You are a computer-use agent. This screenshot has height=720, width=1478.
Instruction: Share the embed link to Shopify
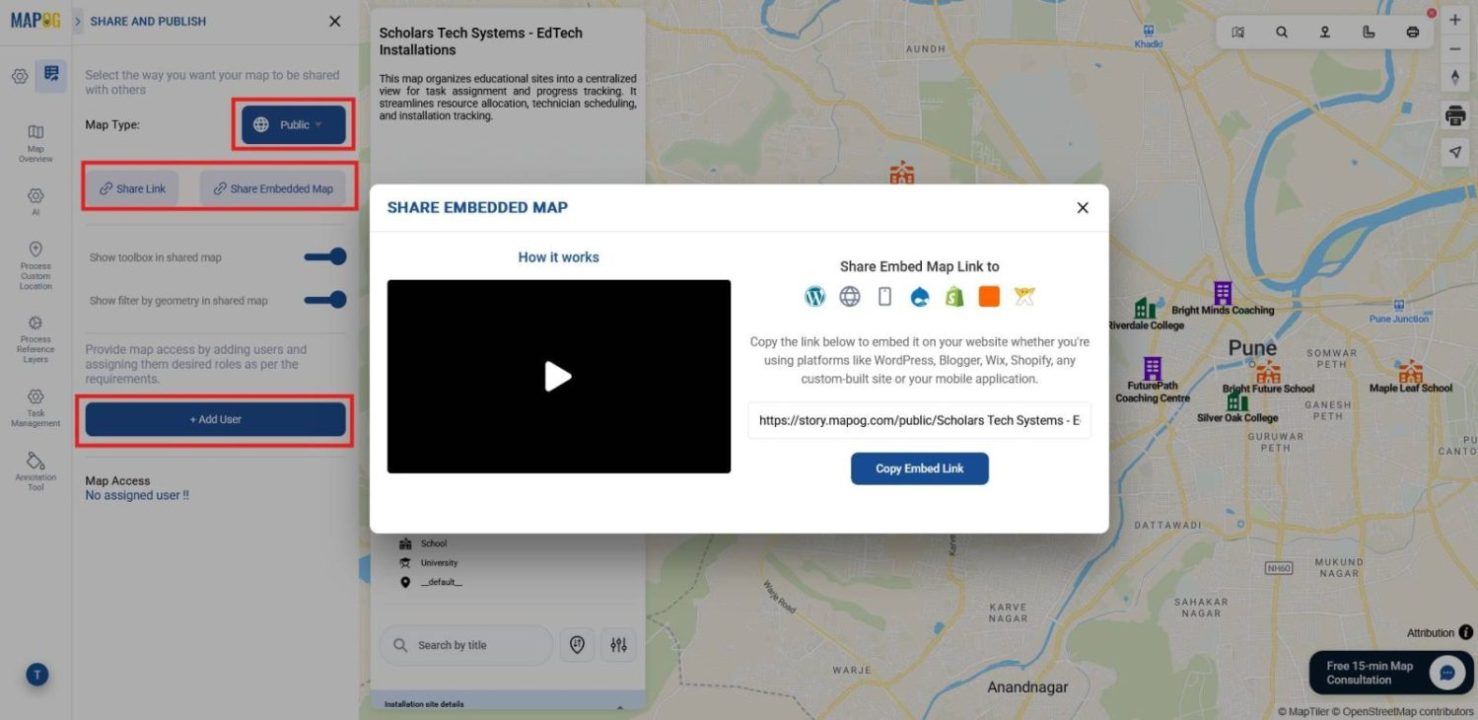[x=953, y=296]
